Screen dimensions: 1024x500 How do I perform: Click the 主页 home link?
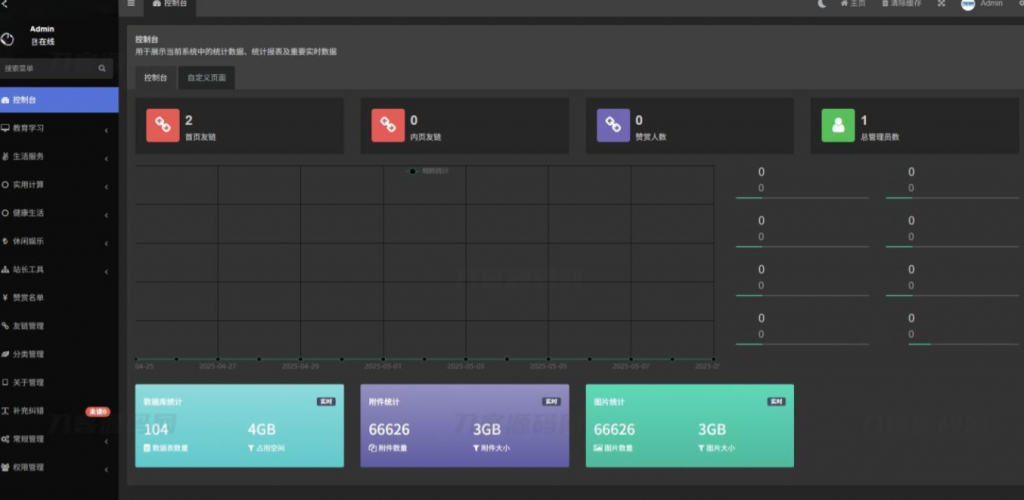click(x=853, y=4)
